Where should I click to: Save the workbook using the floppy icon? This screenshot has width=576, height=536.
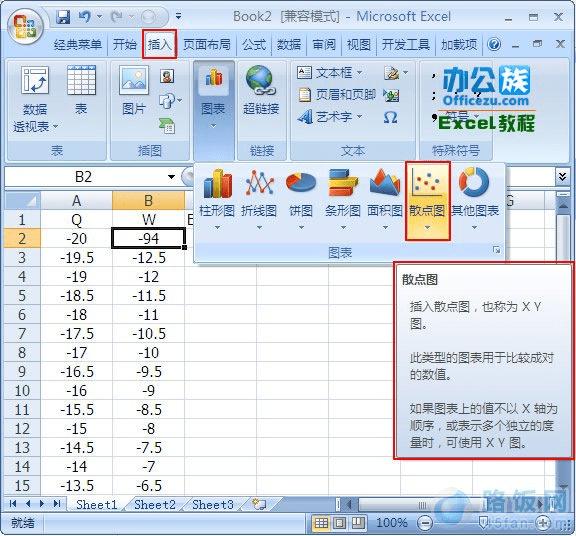click(x=63, y=17)
